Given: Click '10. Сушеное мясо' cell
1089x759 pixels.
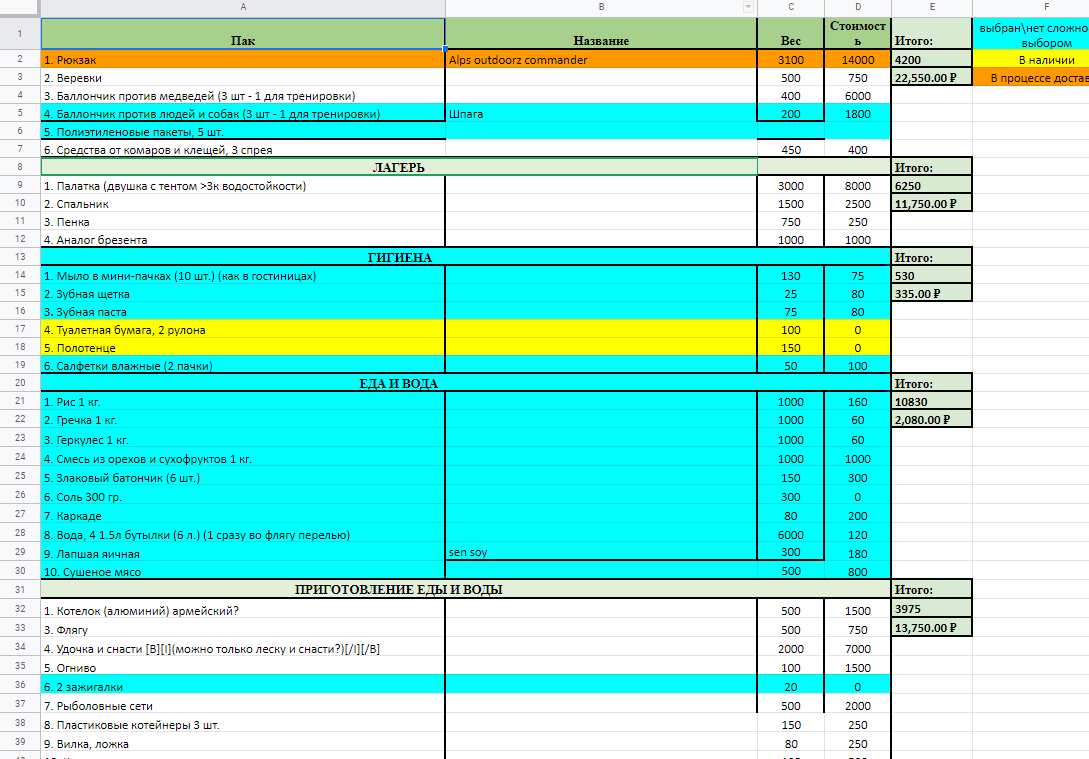Looking at the screenshot, I should pos(243,572).
